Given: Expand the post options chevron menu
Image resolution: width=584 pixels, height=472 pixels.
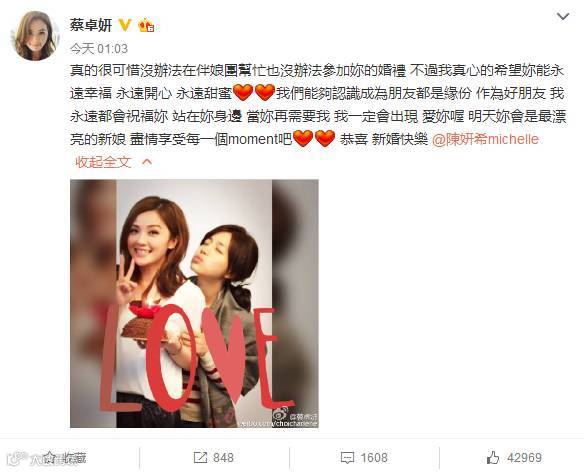Looking at the screenshot, I should click(562, 16).
